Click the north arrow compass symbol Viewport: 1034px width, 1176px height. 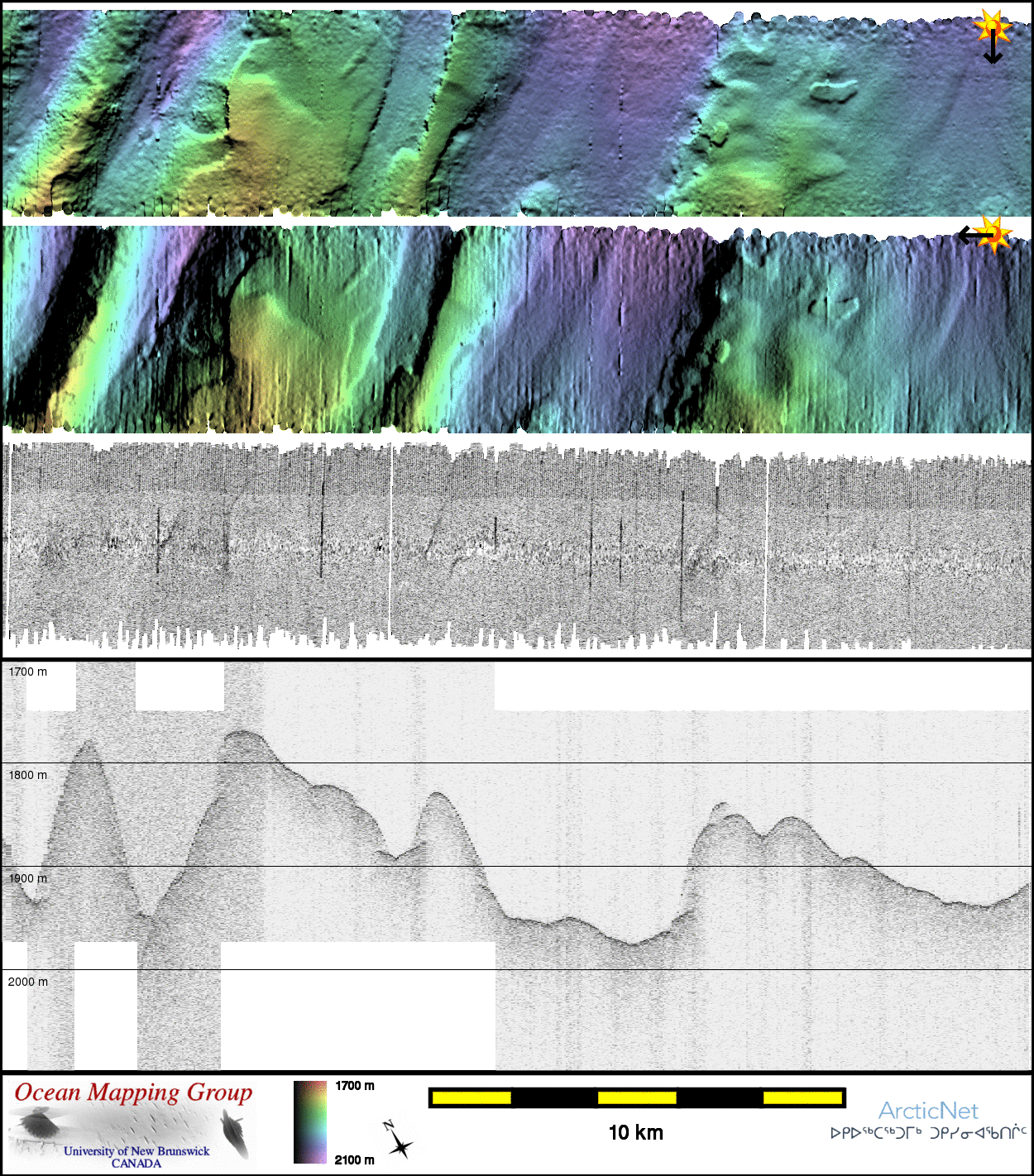pyautogui.click(x=398, y=1140)
